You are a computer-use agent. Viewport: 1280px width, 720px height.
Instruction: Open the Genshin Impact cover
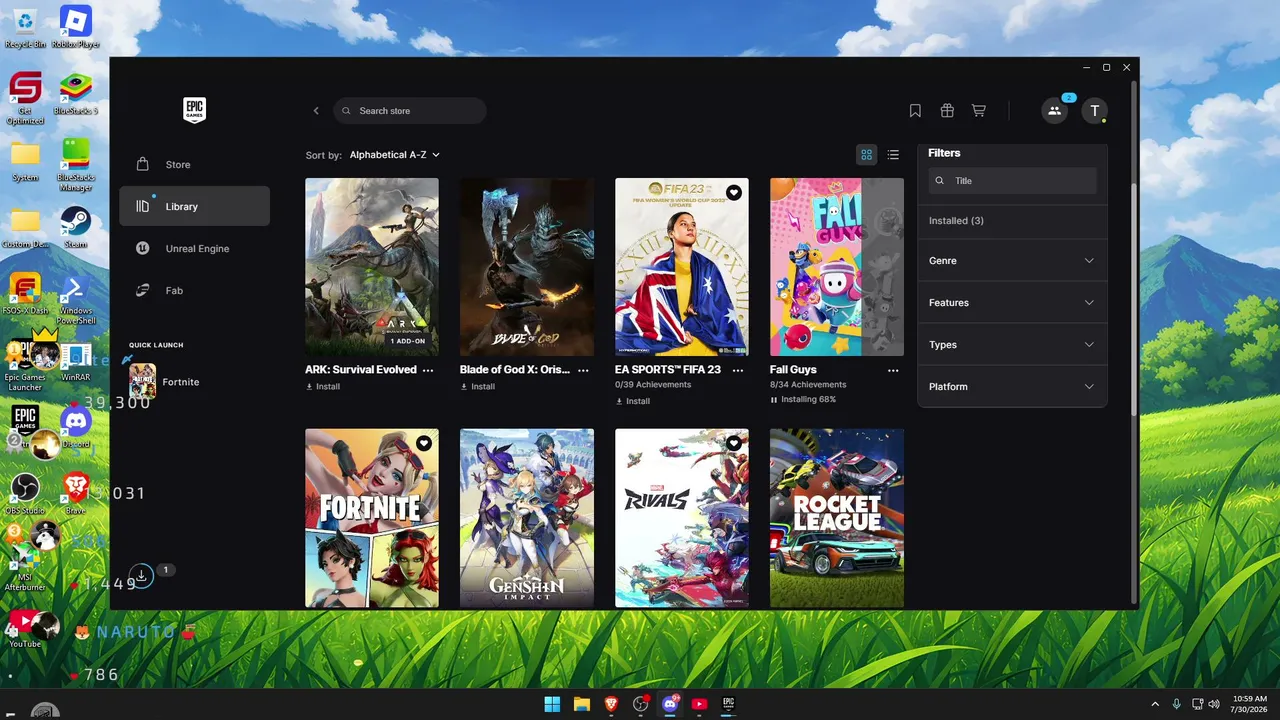(x=527, y=518)
